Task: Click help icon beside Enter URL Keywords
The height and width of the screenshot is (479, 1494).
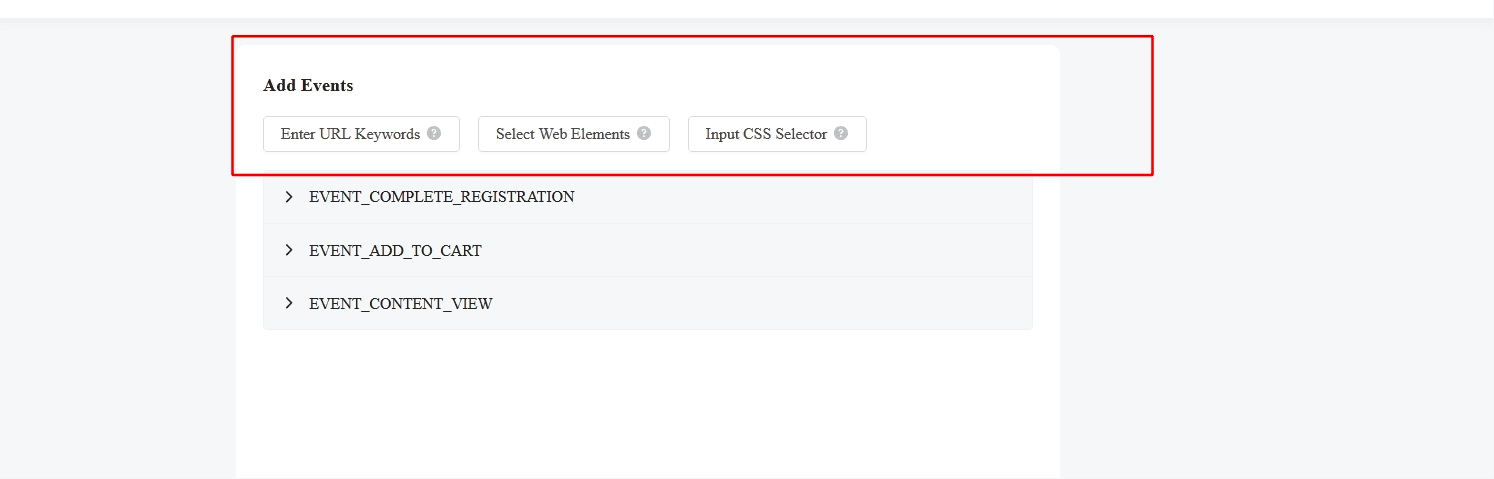Action: [x=434, y=133]
